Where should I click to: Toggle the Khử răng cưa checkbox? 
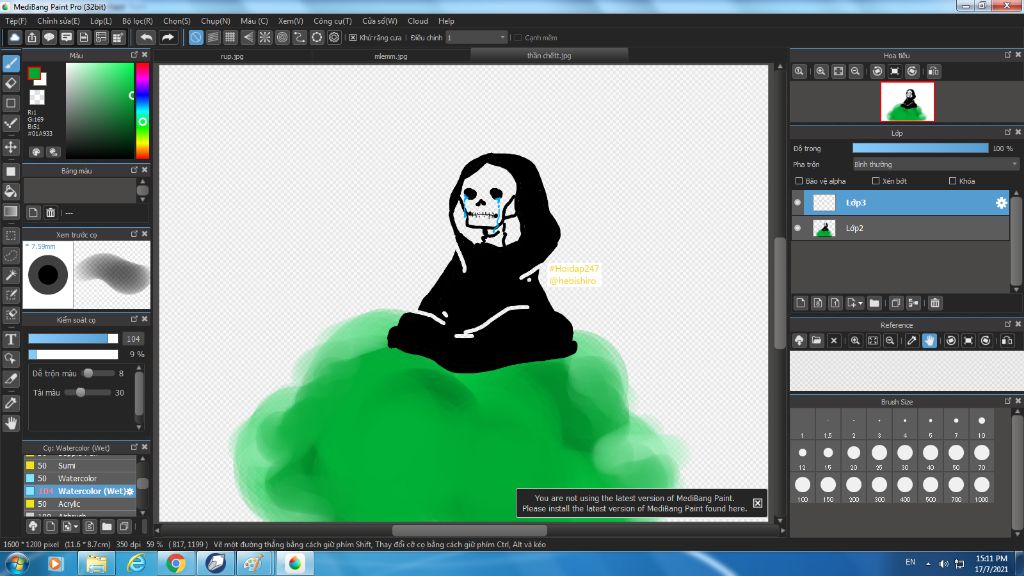[x=353, y=37]
